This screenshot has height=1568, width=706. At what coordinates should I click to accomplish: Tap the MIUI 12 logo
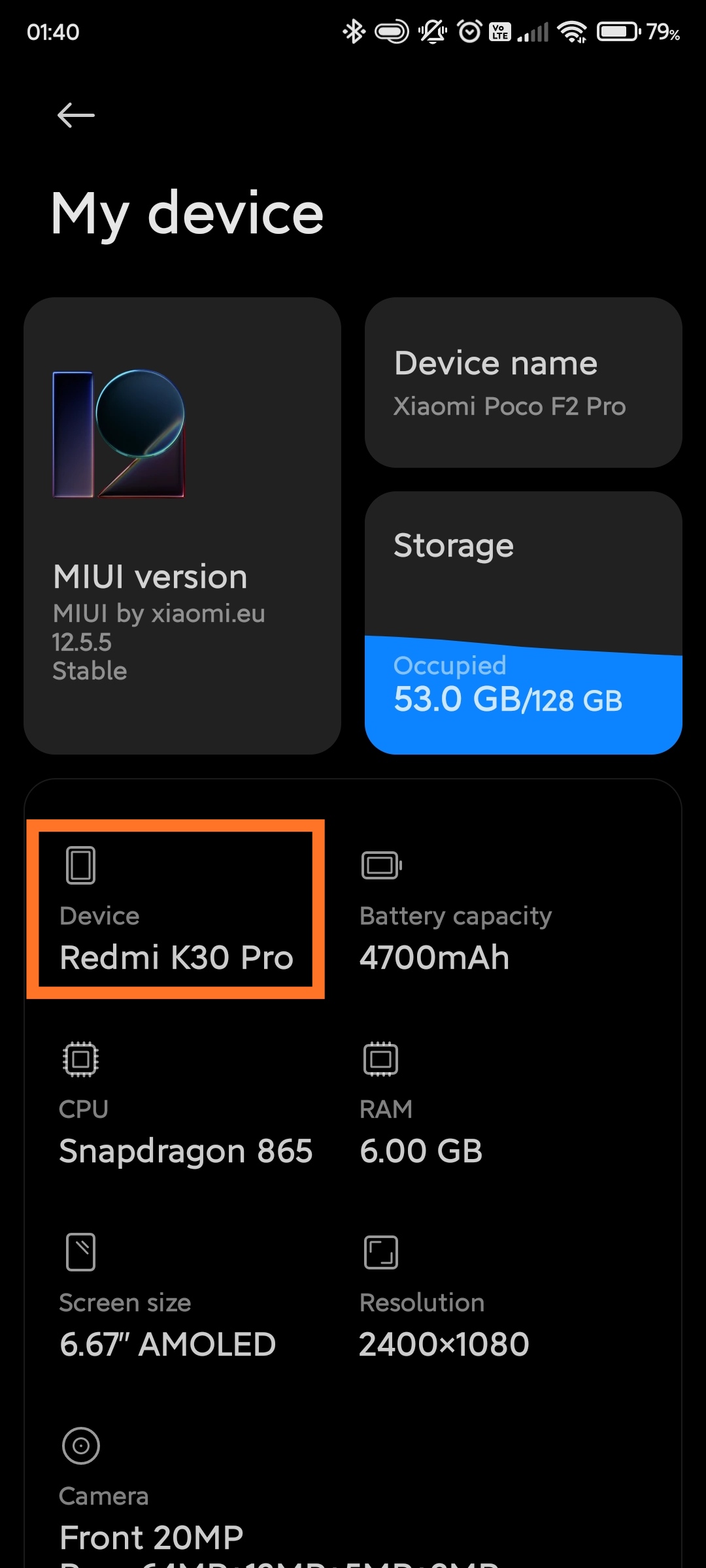pyautogui.click(x=118, y=434)
